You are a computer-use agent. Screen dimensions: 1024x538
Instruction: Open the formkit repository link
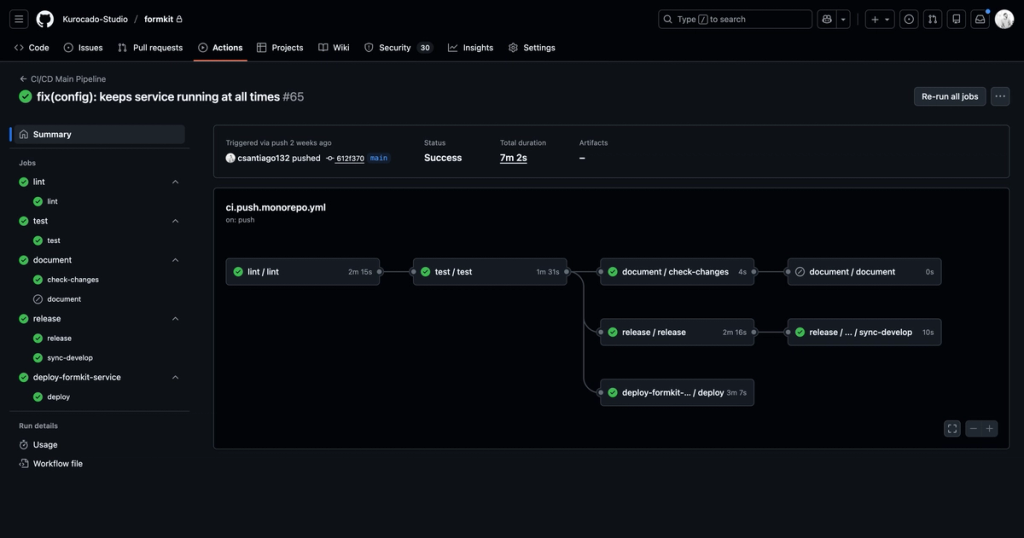[159, 19]
